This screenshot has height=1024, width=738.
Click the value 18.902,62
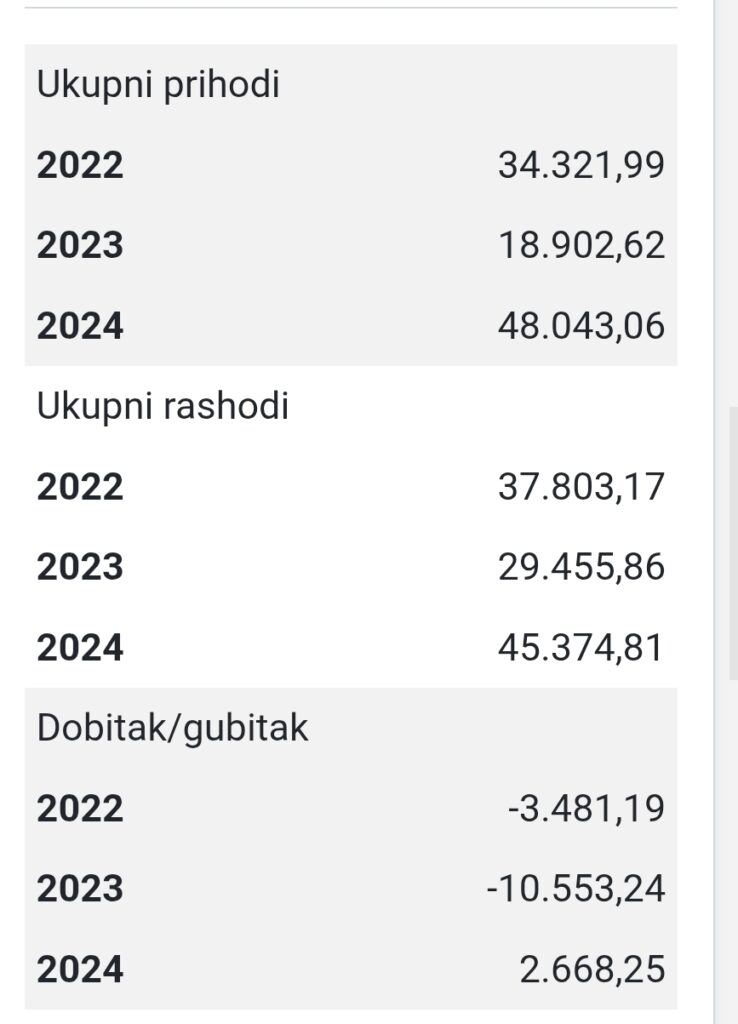(x=581, y=245)
